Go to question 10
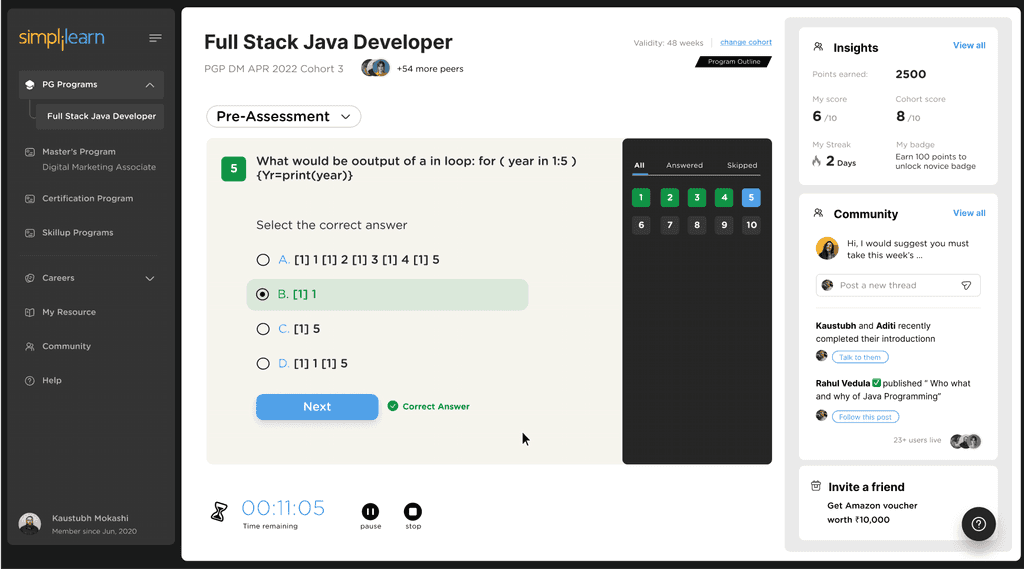Screen dimensions: 1024x569 [x=751, y=225]
